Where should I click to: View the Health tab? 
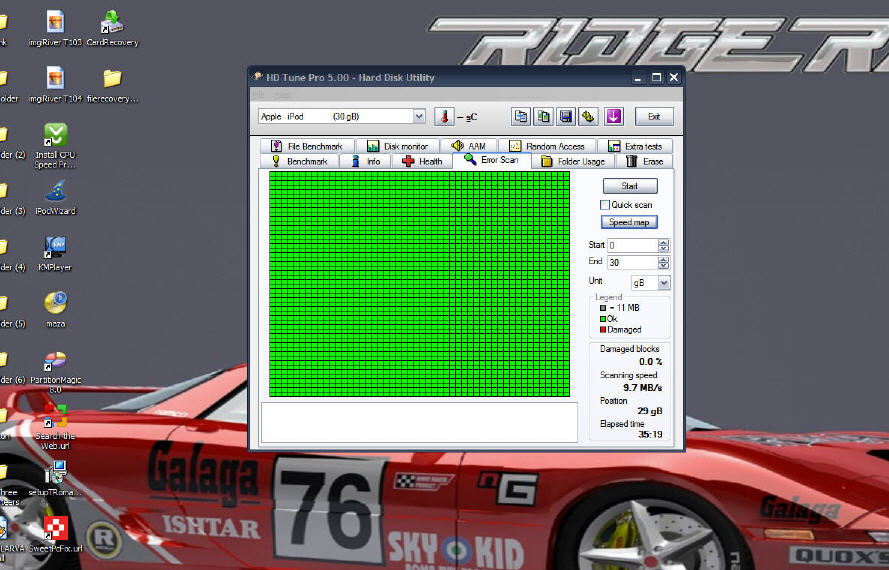click(422, 162)
